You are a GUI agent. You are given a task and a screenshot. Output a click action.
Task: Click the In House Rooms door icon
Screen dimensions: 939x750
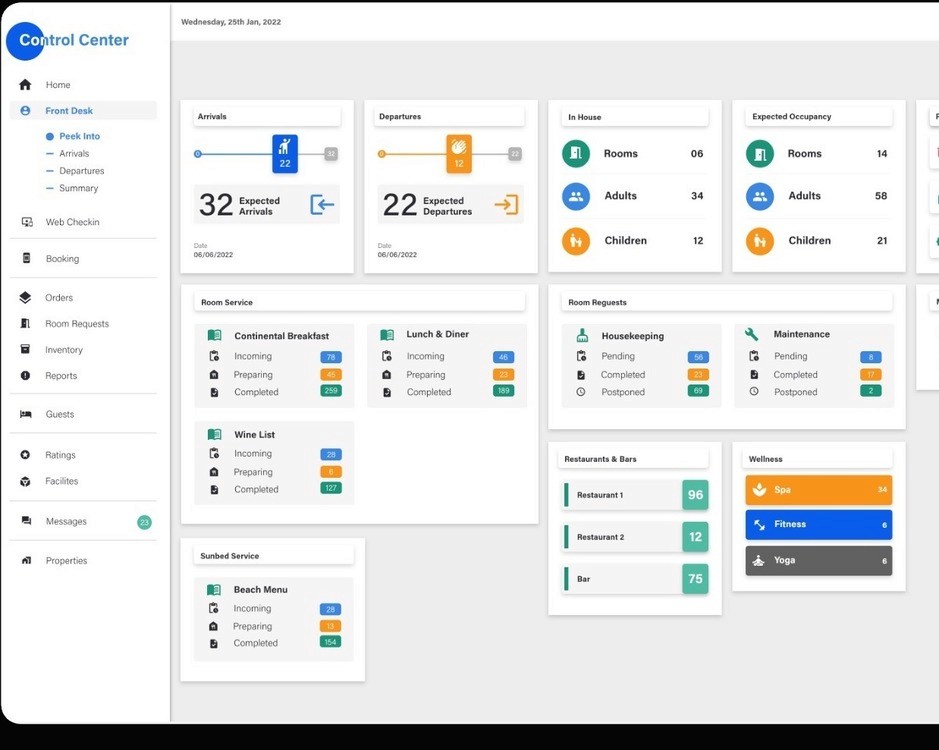[x=576, y=154]
